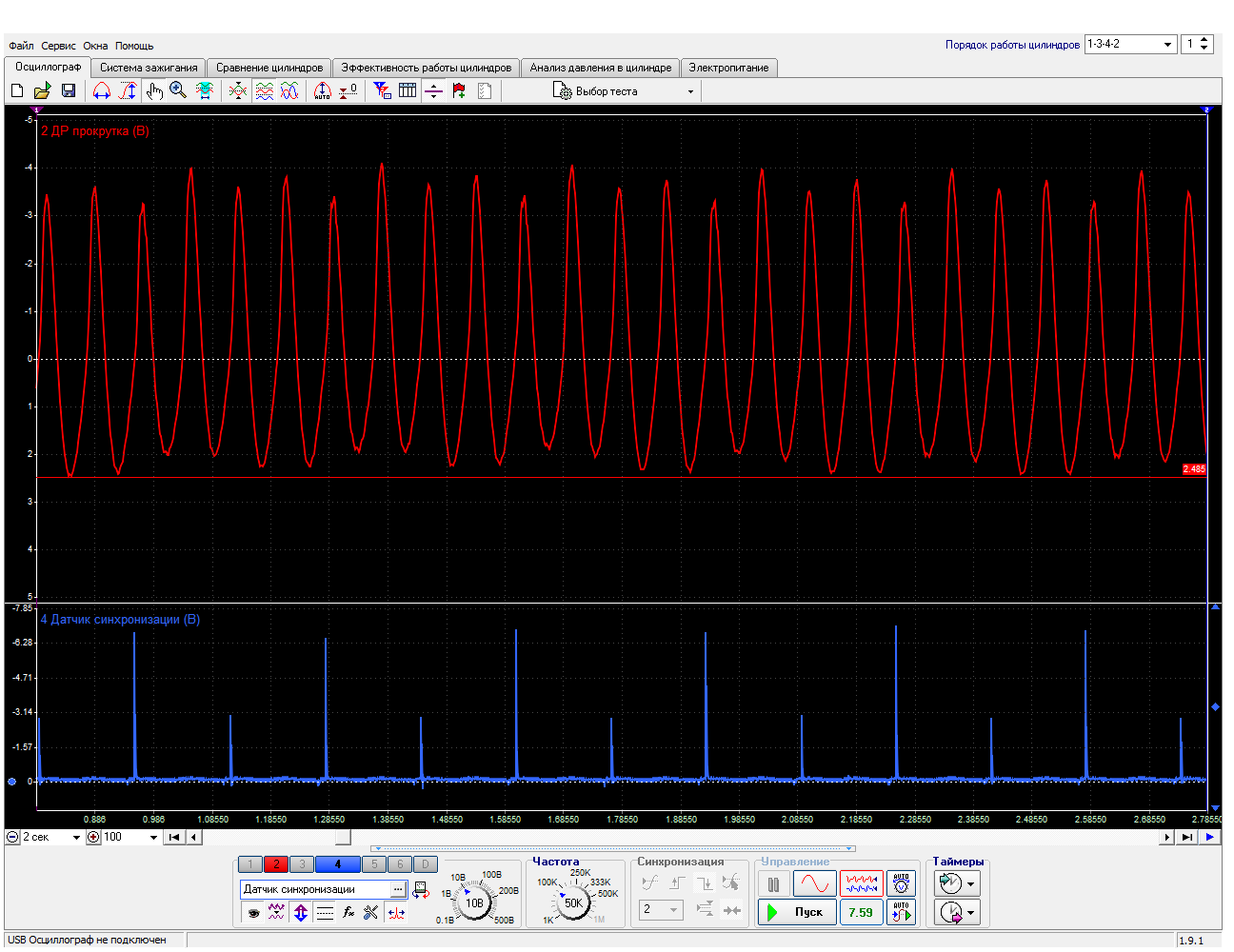Click the stacked channel waveforms icon
The height and width of the screenshot is (952, 1234).
[265, 91]
